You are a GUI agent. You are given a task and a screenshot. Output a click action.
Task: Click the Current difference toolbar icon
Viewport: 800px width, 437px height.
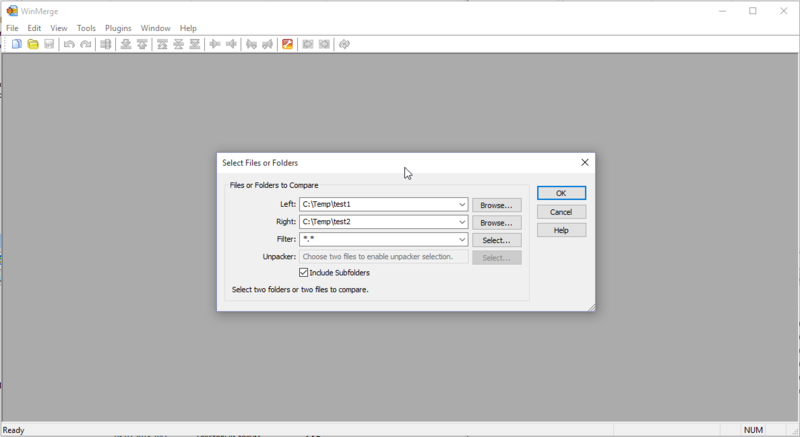pos(179,44)
